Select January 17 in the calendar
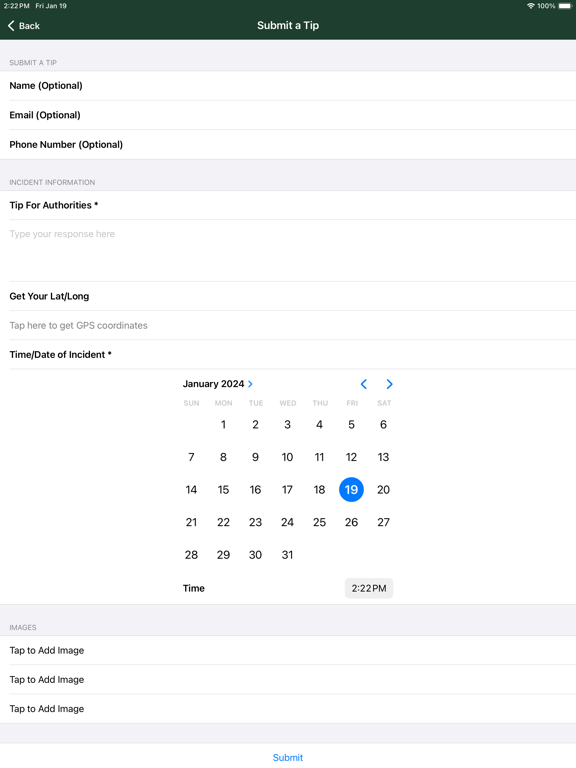Viewport: 576px width, 768px height. pos(288,490)
